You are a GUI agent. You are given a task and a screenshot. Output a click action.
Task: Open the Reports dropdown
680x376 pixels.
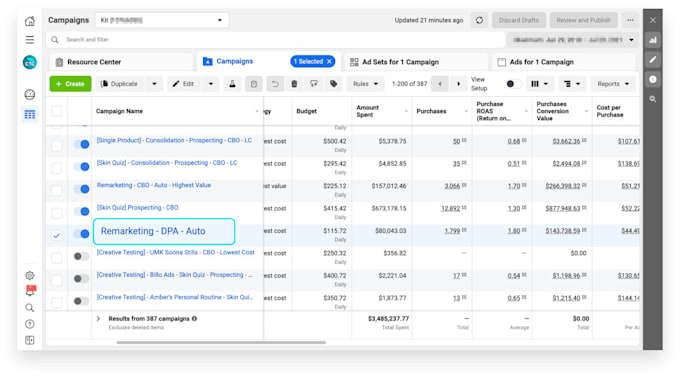613,84
